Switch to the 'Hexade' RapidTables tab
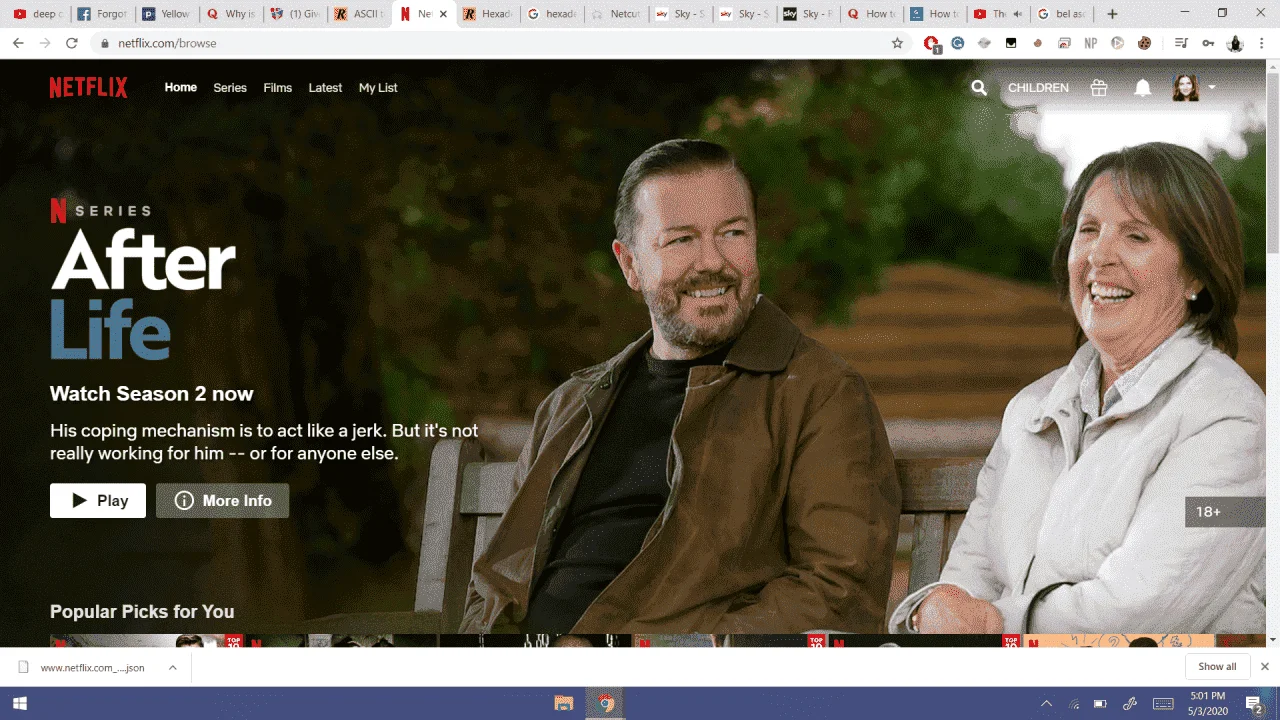This screenshot has width=1280, height=720. click(487, 14)
